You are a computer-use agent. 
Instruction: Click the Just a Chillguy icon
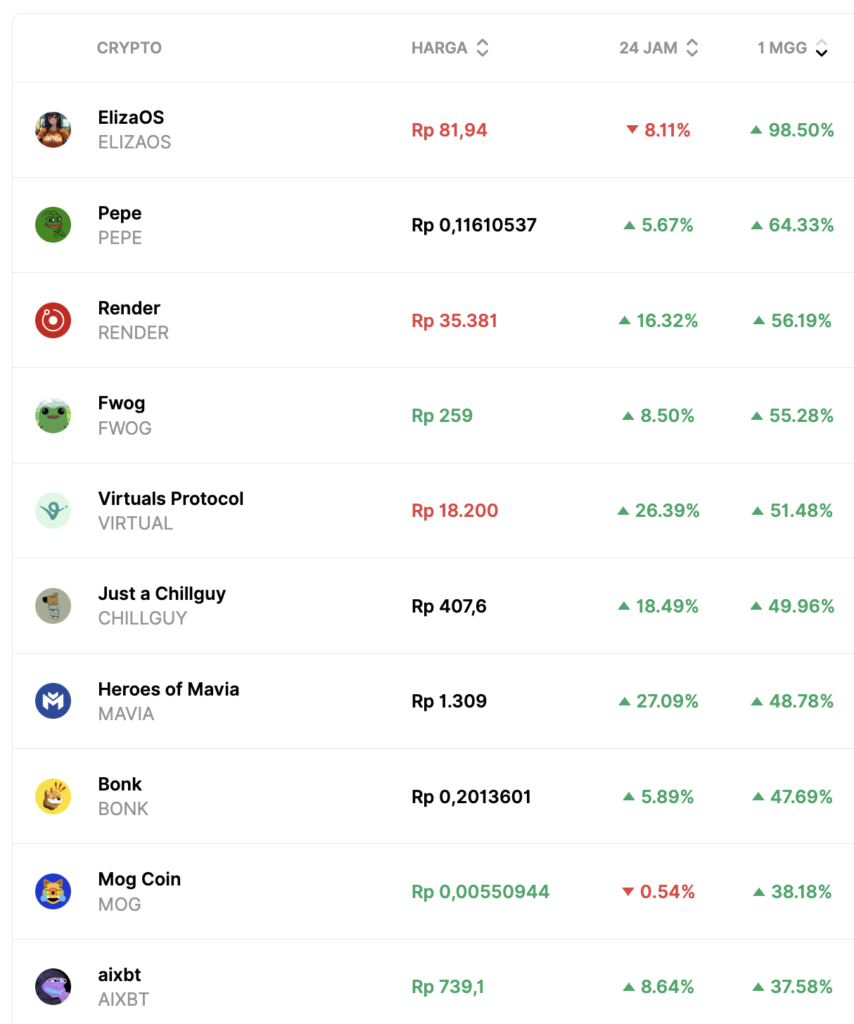(x=53, y=606)
